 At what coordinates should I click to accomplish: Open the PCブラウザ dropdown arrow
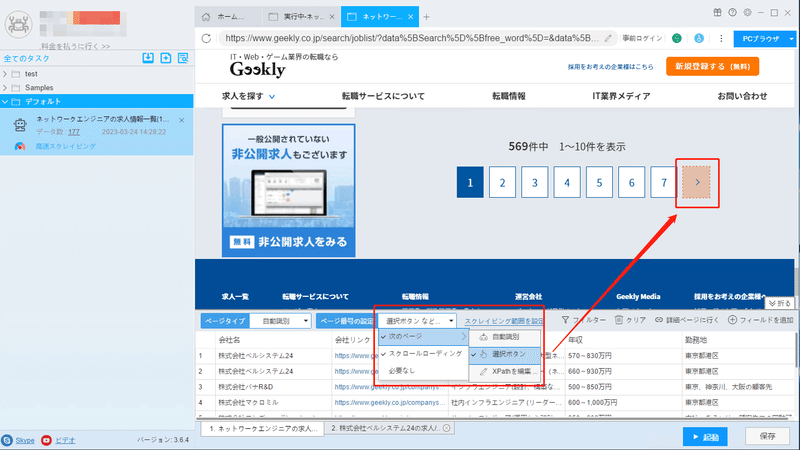click(791, 39)
